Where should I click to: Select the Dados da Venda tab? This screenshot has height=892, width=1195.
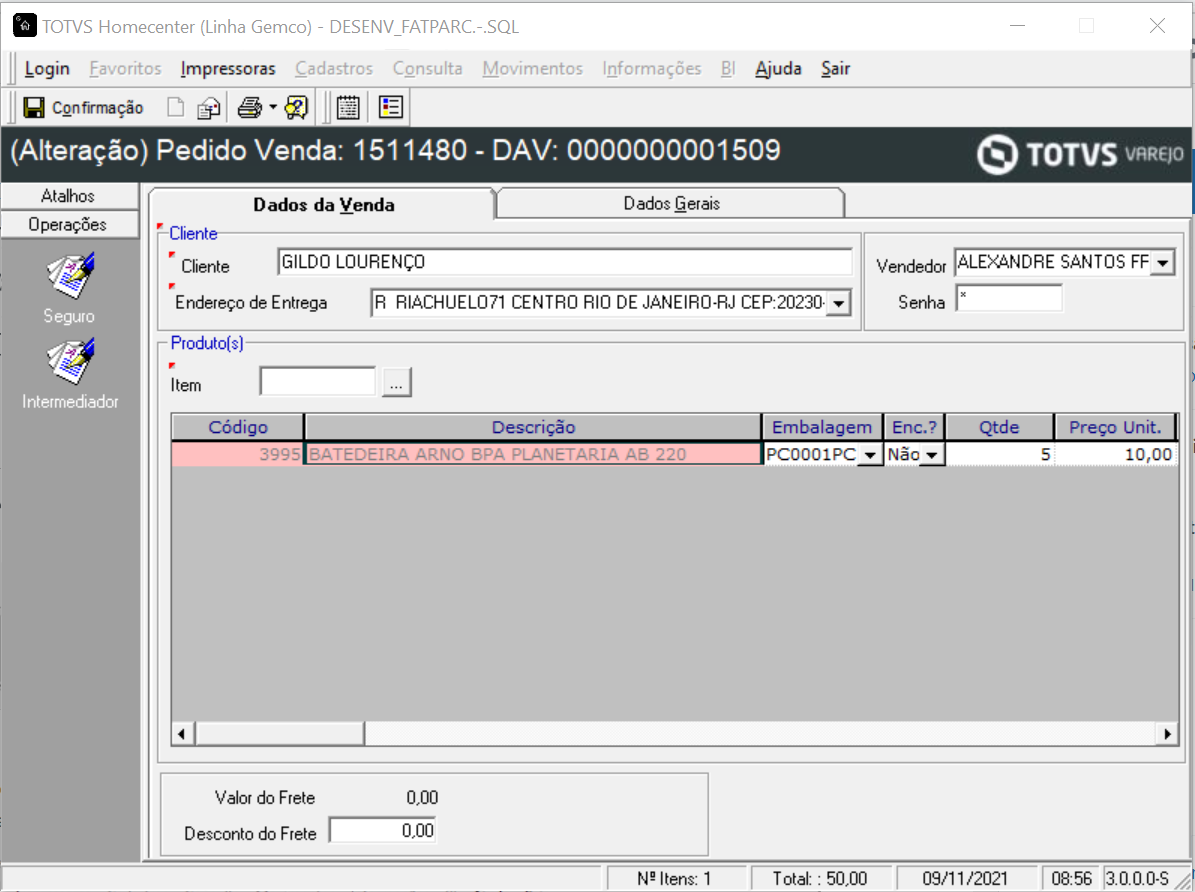[323, 204]
